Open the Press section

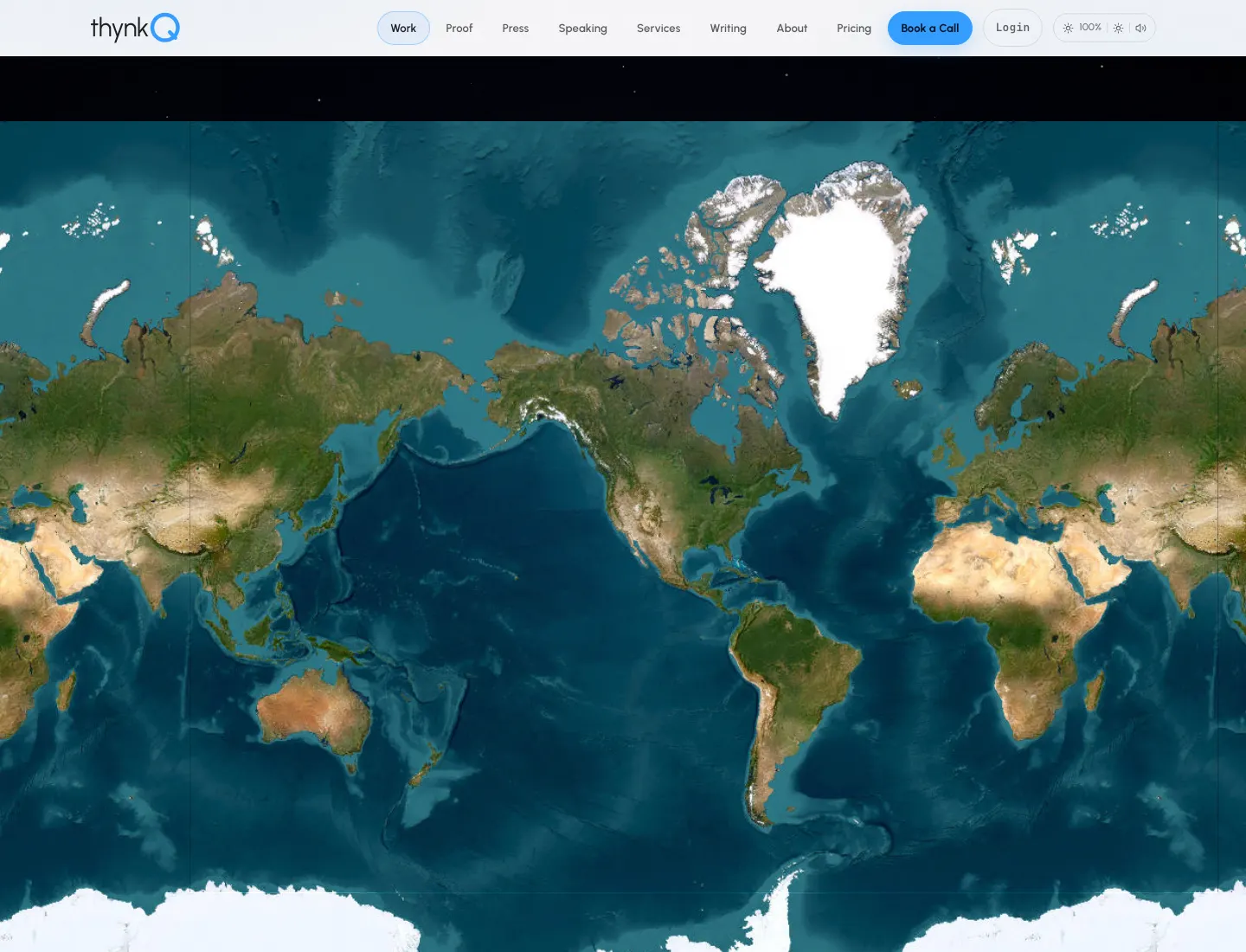coord(516,28)
